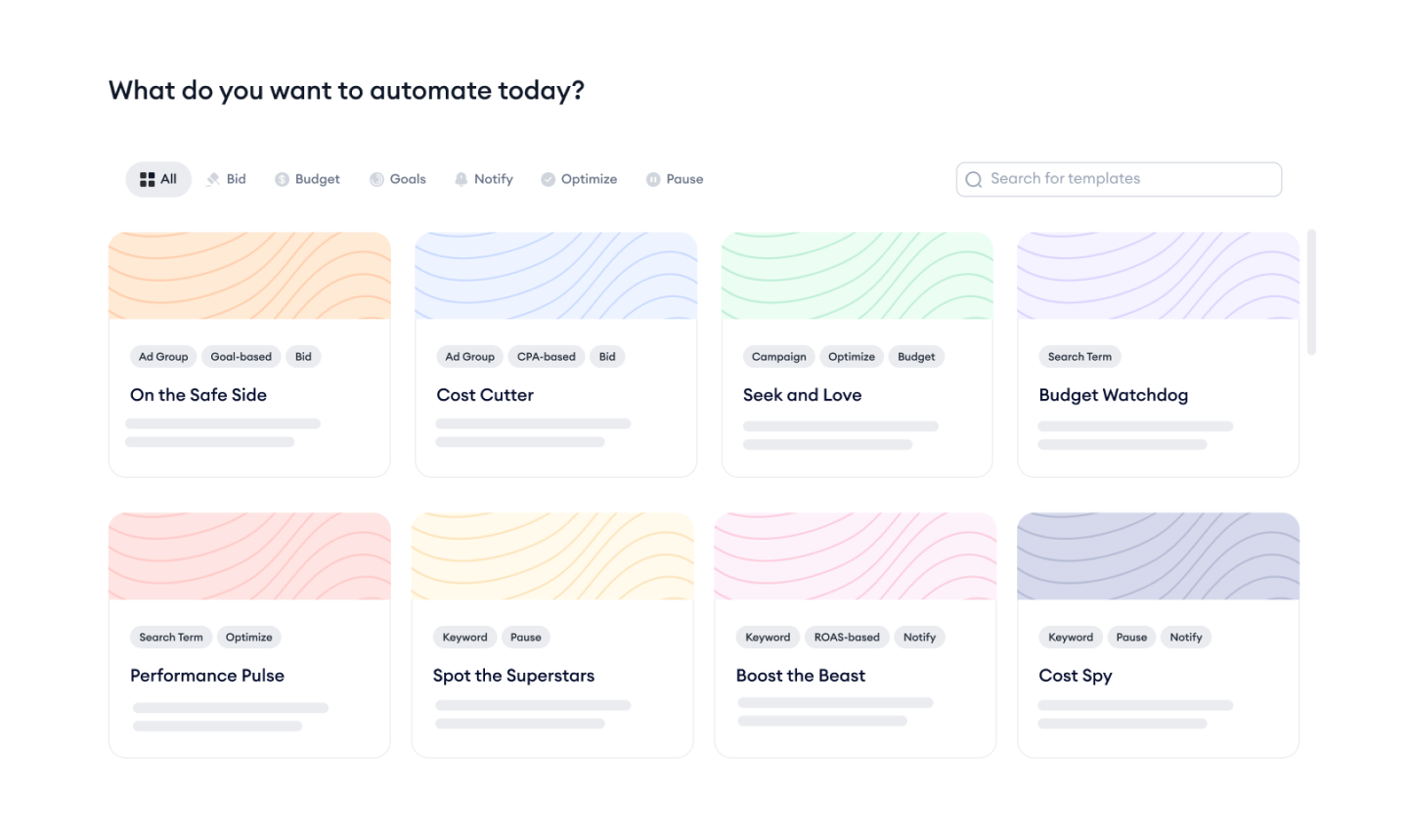Click the search magnifier icon
This screenshot has width=1408, height=840.
(x=973, y=179)
